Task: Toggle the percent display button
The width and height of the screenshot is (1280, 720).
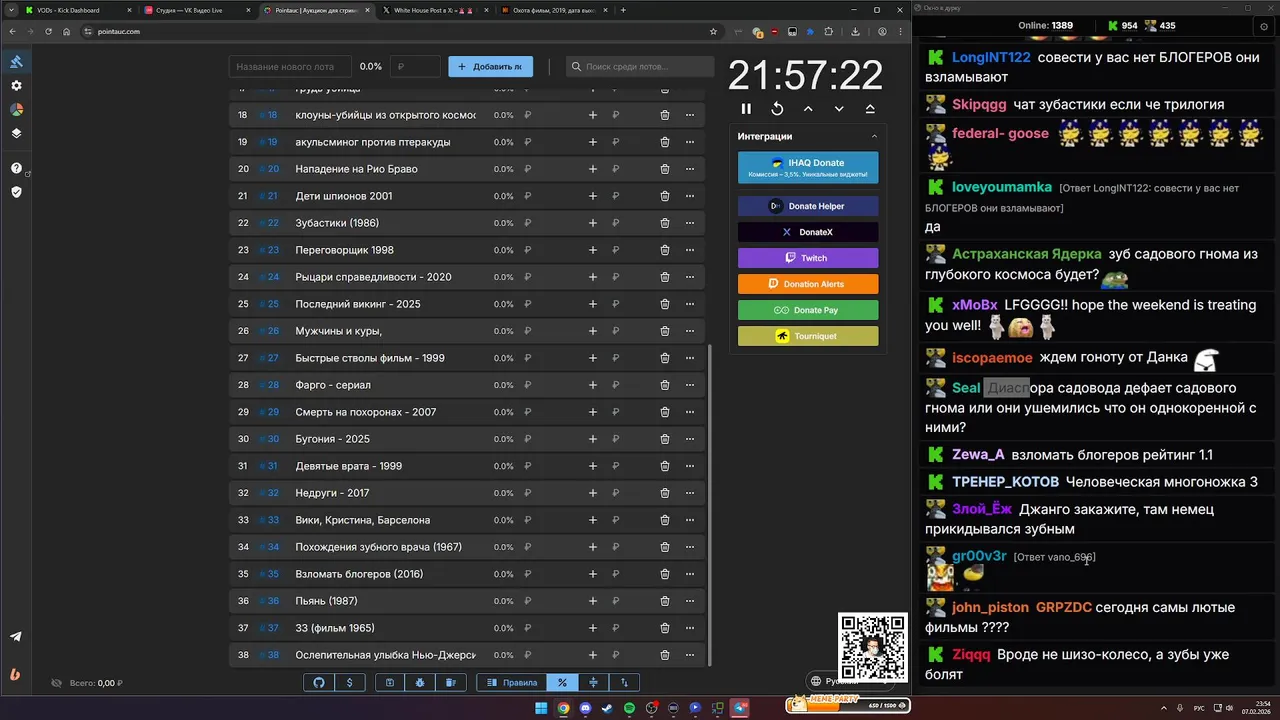Action: (x=562, y=682)
